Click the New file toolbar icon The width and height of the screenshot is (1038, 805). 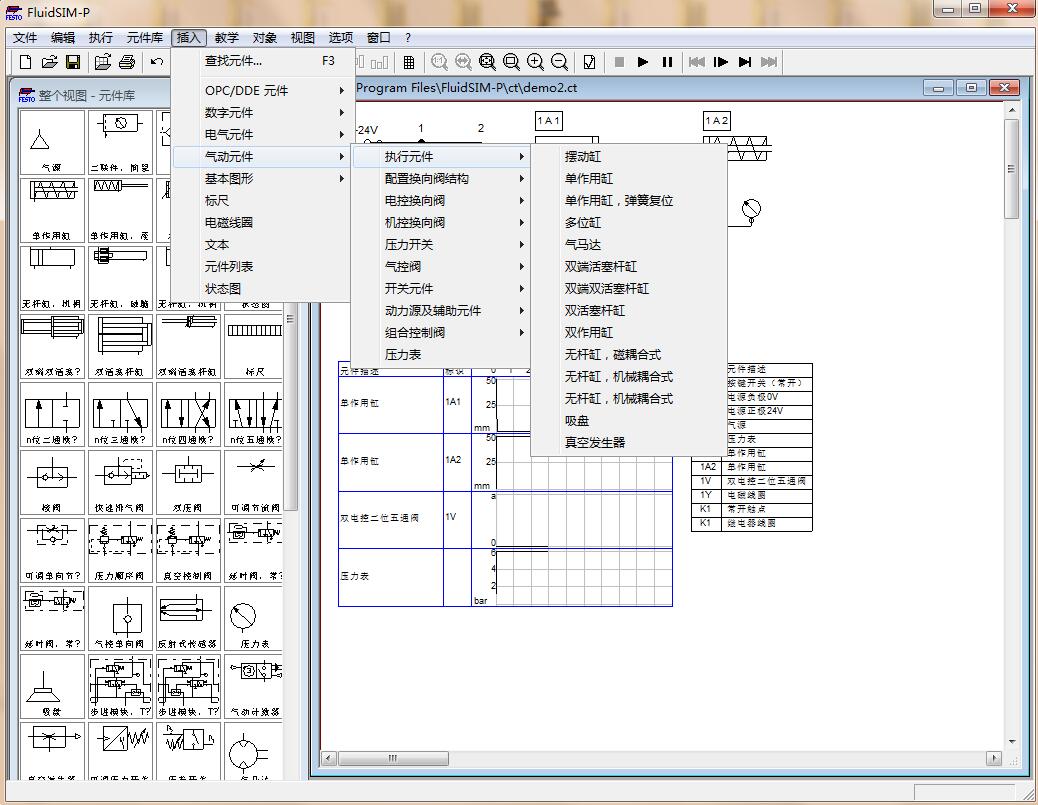25,62
